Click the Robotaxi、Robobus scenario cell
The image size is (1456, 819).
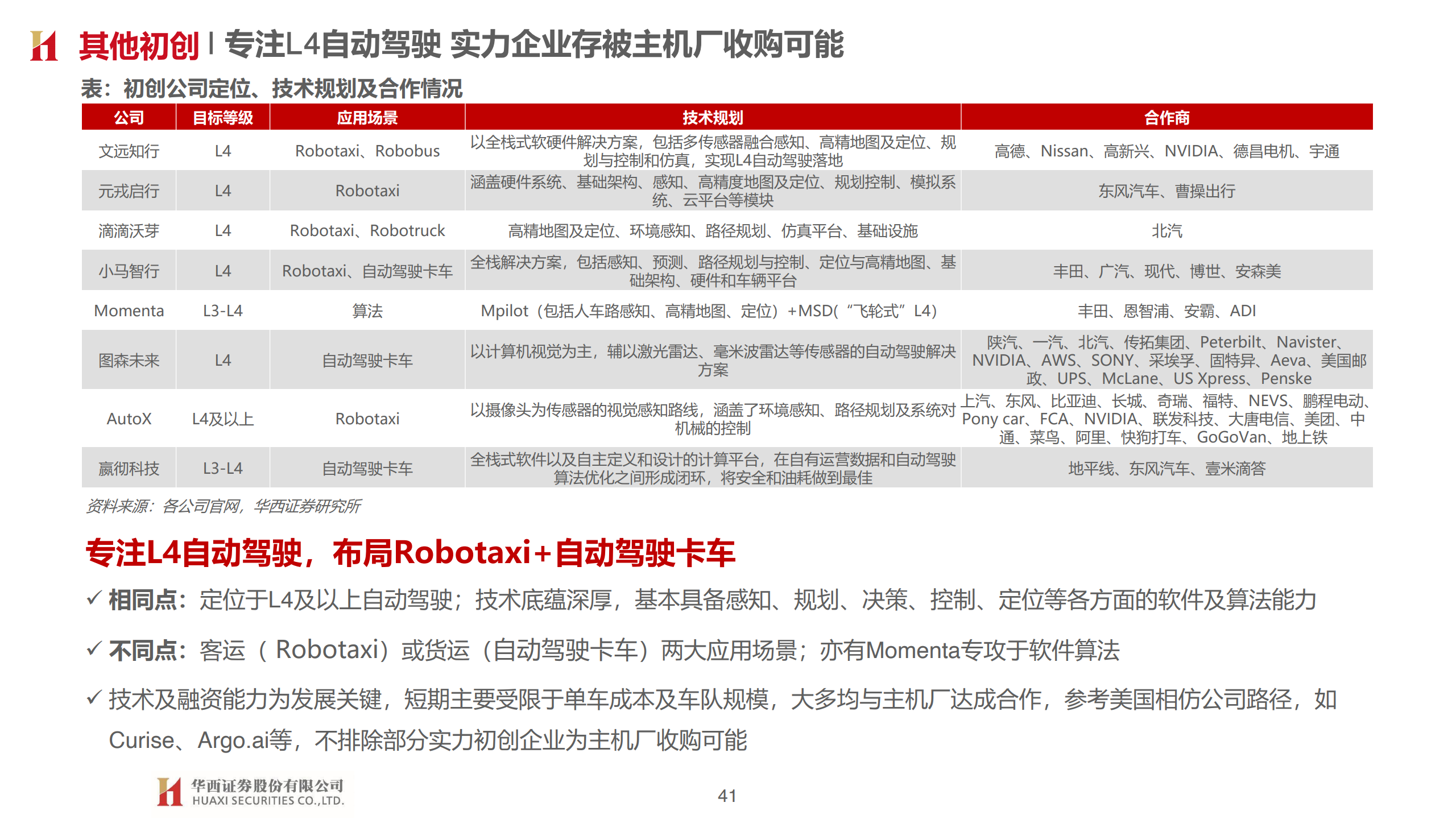click(x=367, y=151)
